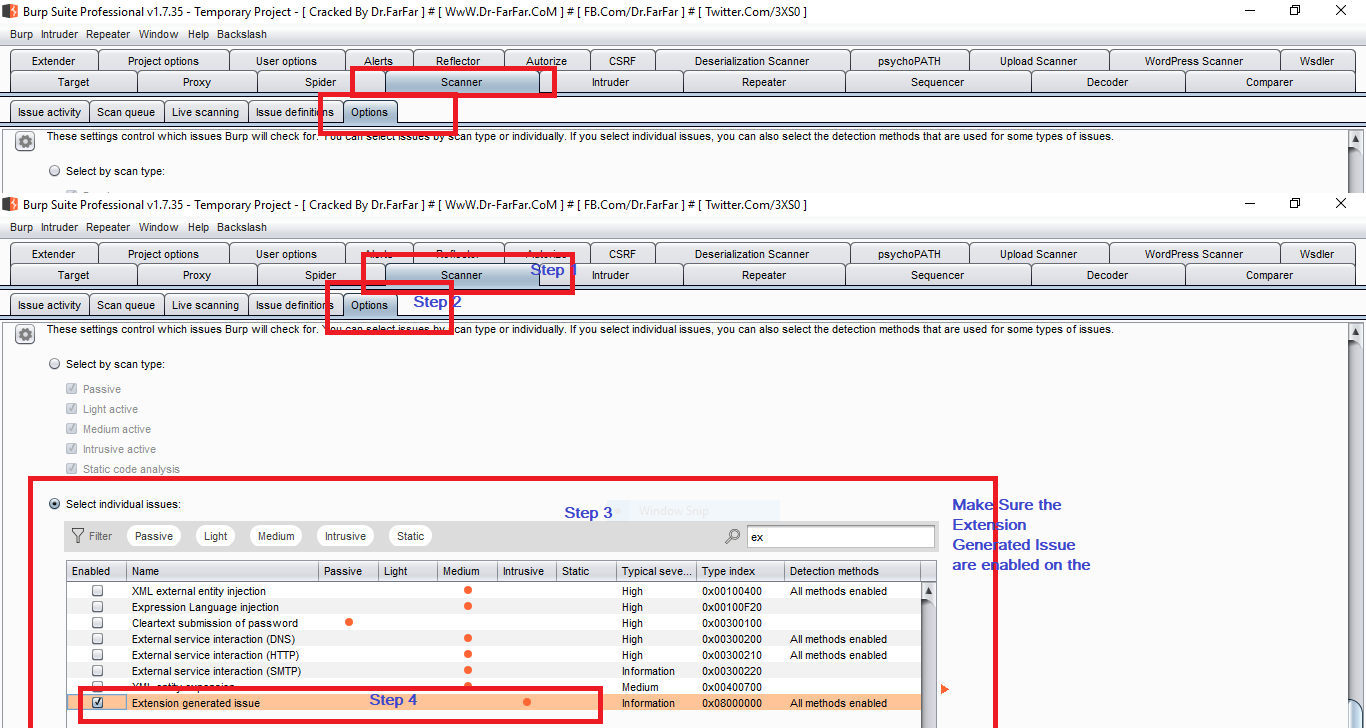Open the psychoPATH tab in lower window
The image size is (1366, 728).
(909, 254)
